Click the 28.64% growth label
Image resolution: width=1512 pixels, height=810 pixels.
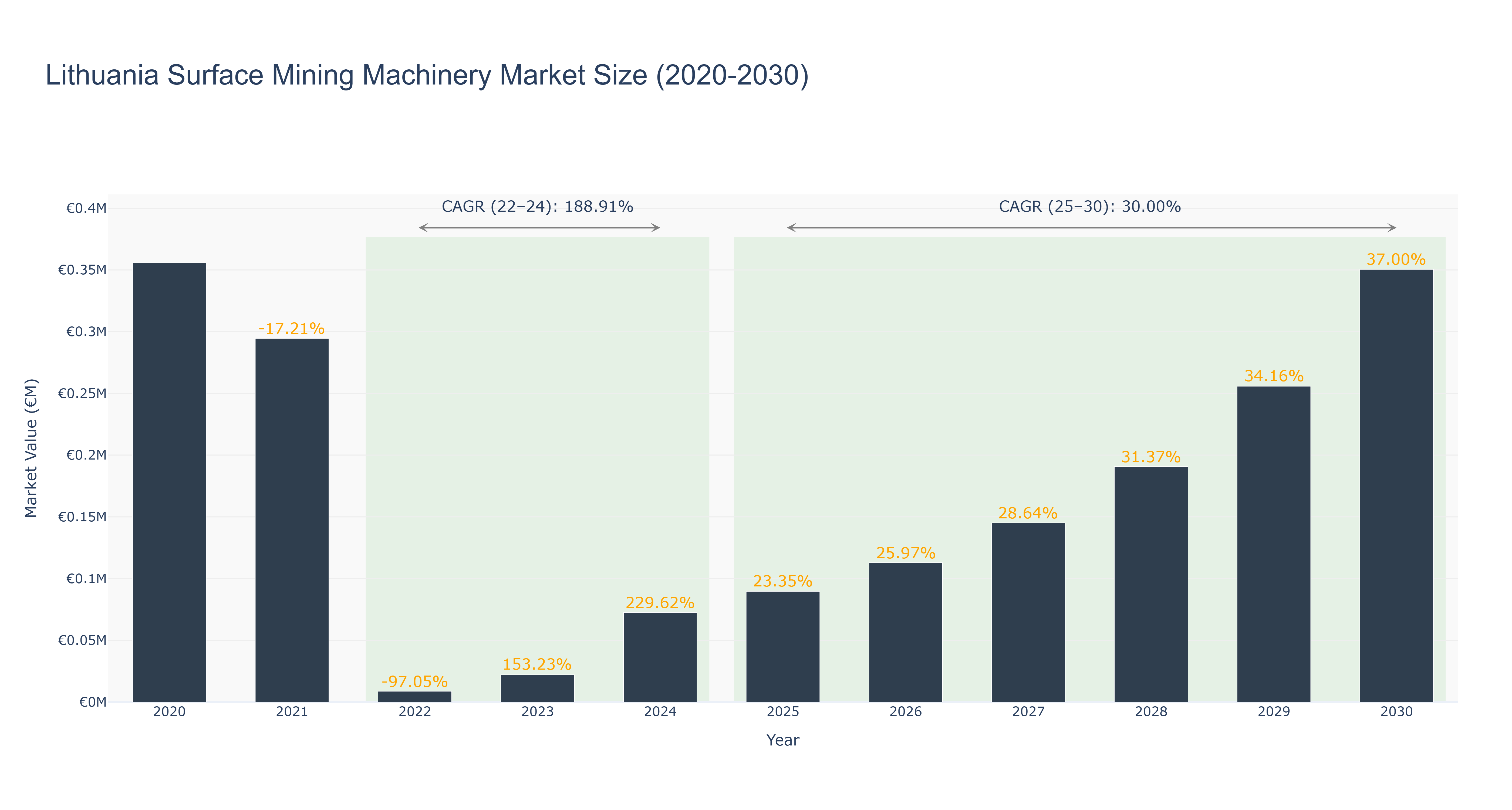point(1028,514)
